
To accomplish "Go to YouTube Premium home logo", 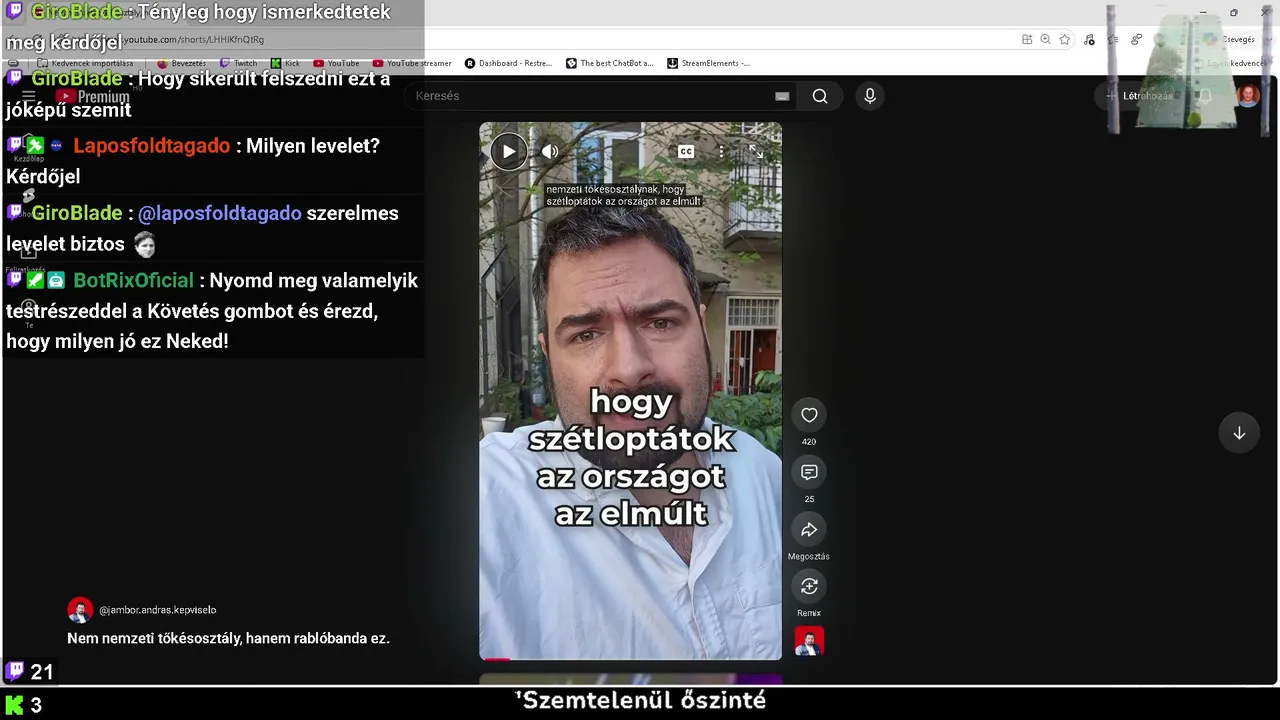I will (x=93, y=96).
